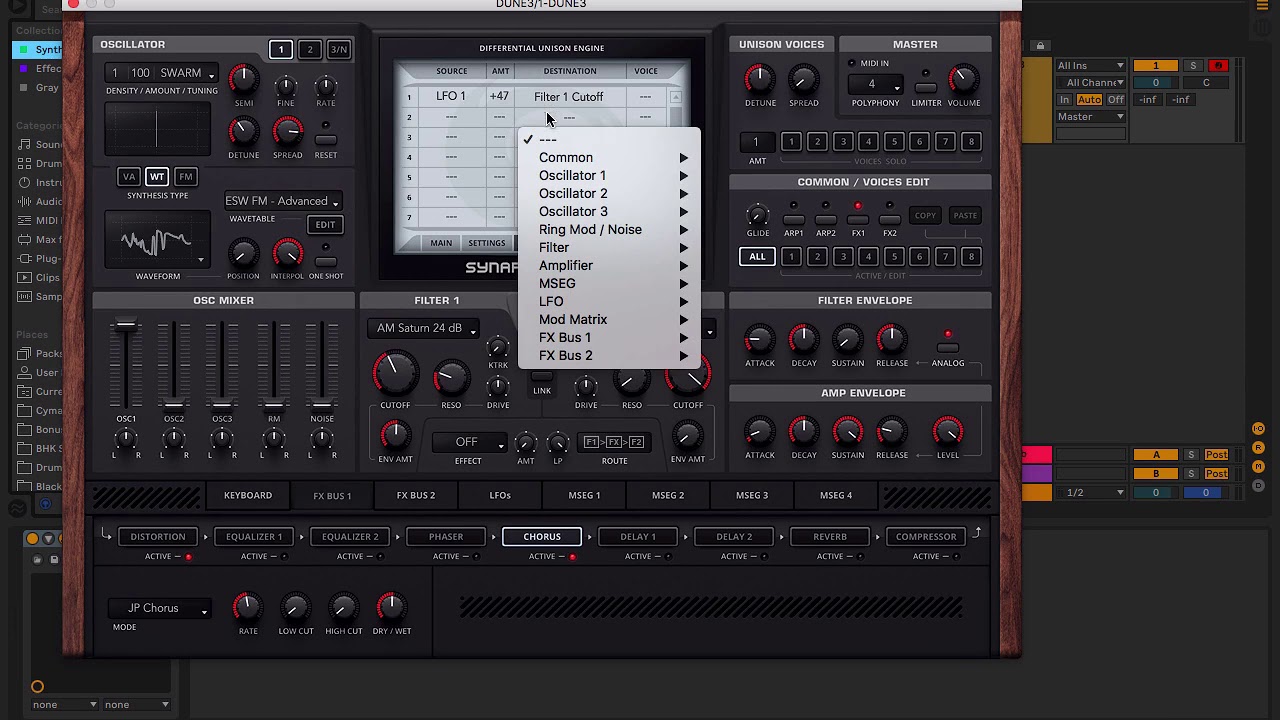The height and width of the screenshot is (720, 1280).
Task: Click the lock icon above Ableton's track
Action: [x=1040, y=46]
